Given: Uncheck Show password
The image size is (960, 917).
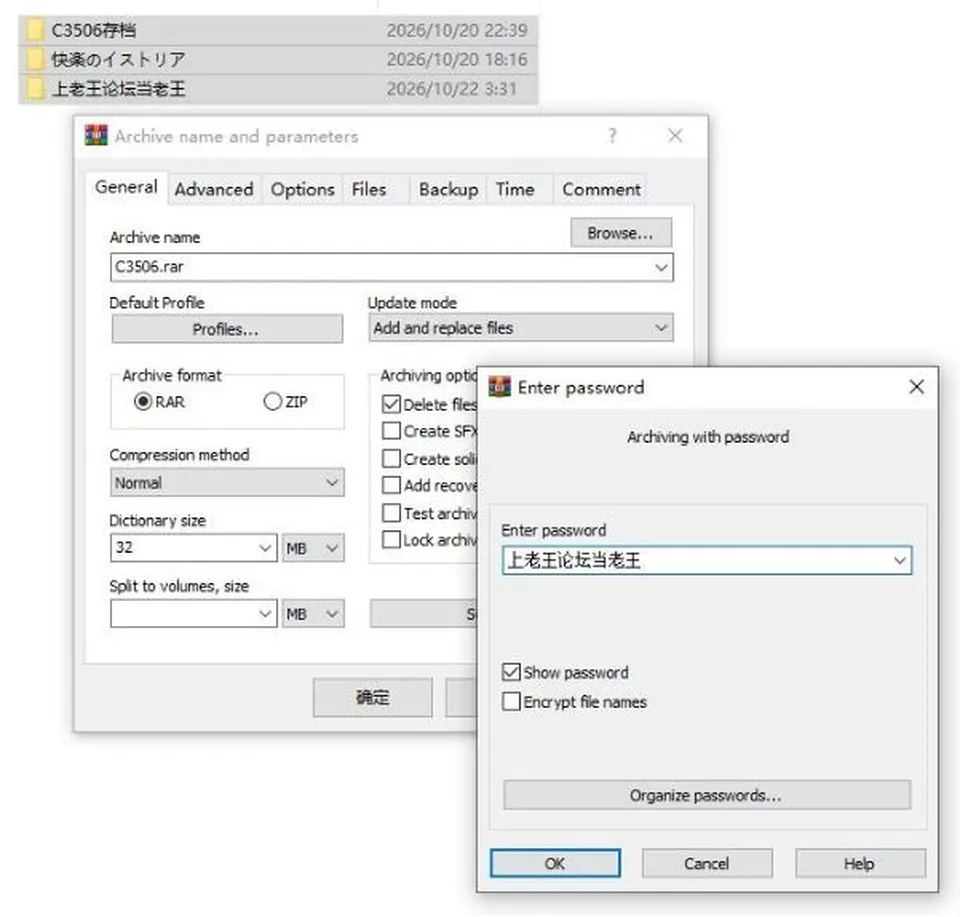Looking at the screenshot, I should 511,672.
